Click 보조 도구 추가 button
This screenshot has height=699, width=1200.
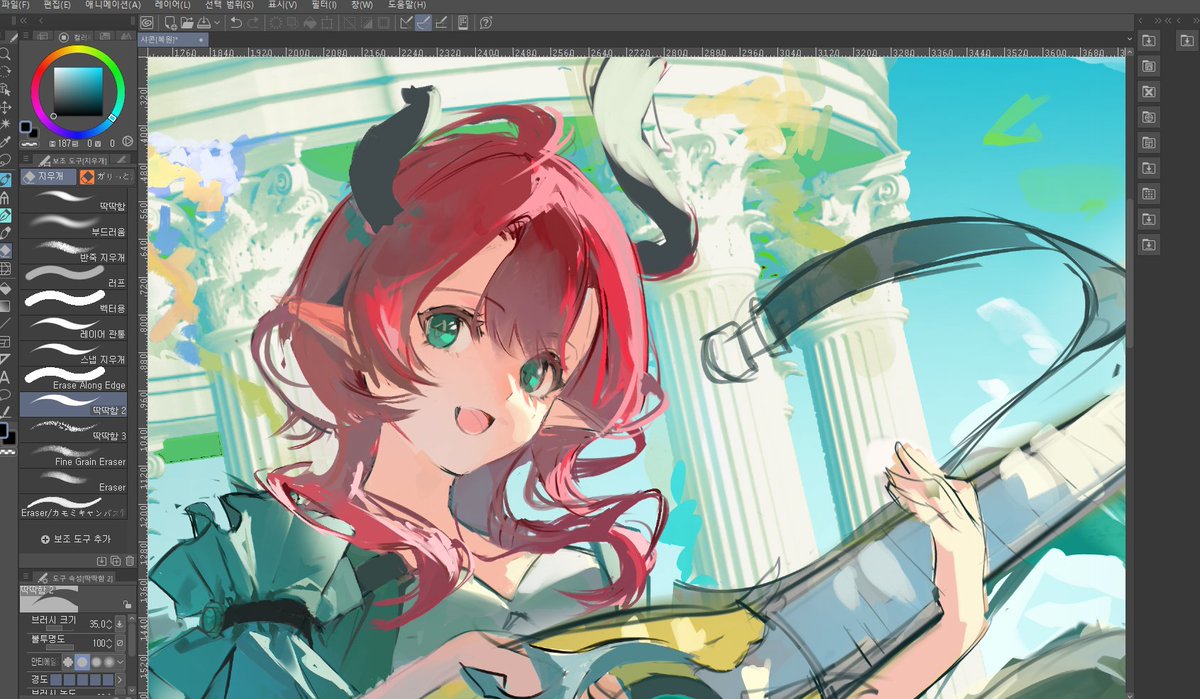(x=75, y=539)
